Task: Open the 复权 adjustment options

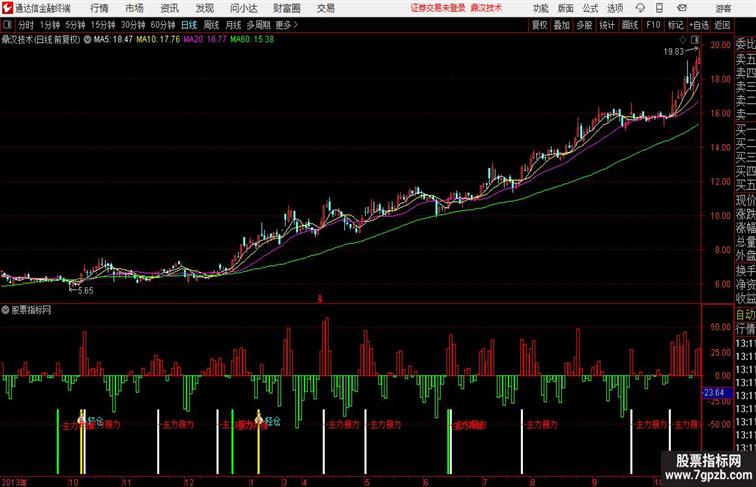Action: pyautogui.click(x=539, y=25)
